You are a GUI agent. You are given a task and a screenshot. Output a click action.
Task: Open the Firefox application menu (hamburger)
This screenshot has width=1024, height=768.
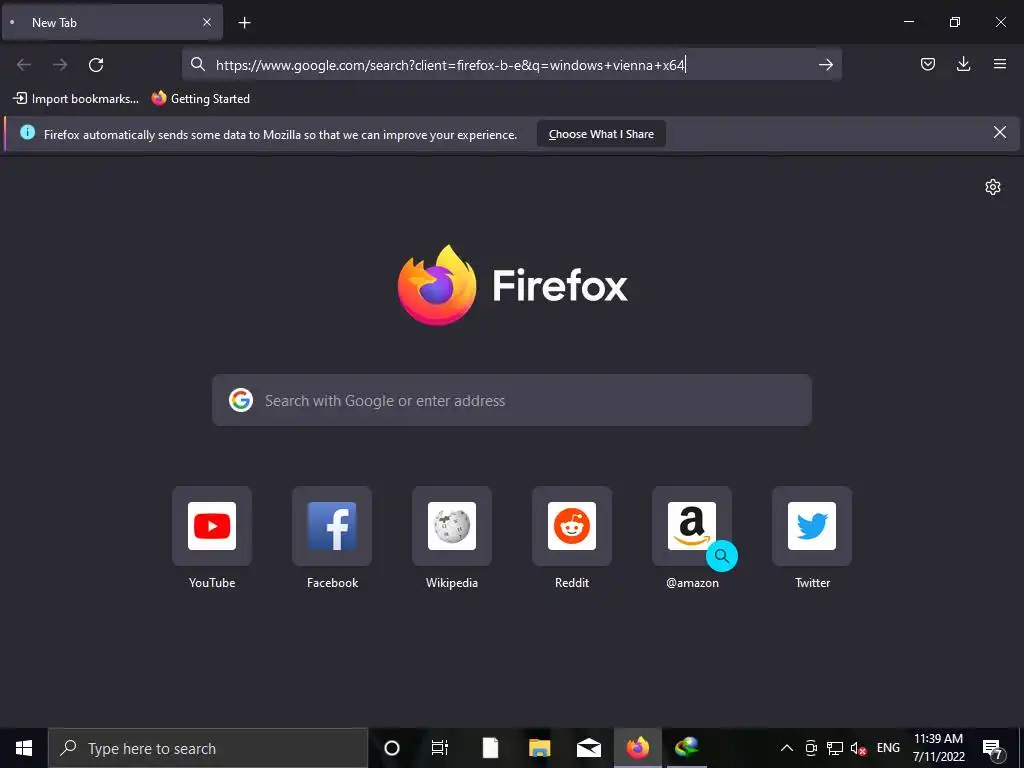point(999,64)
